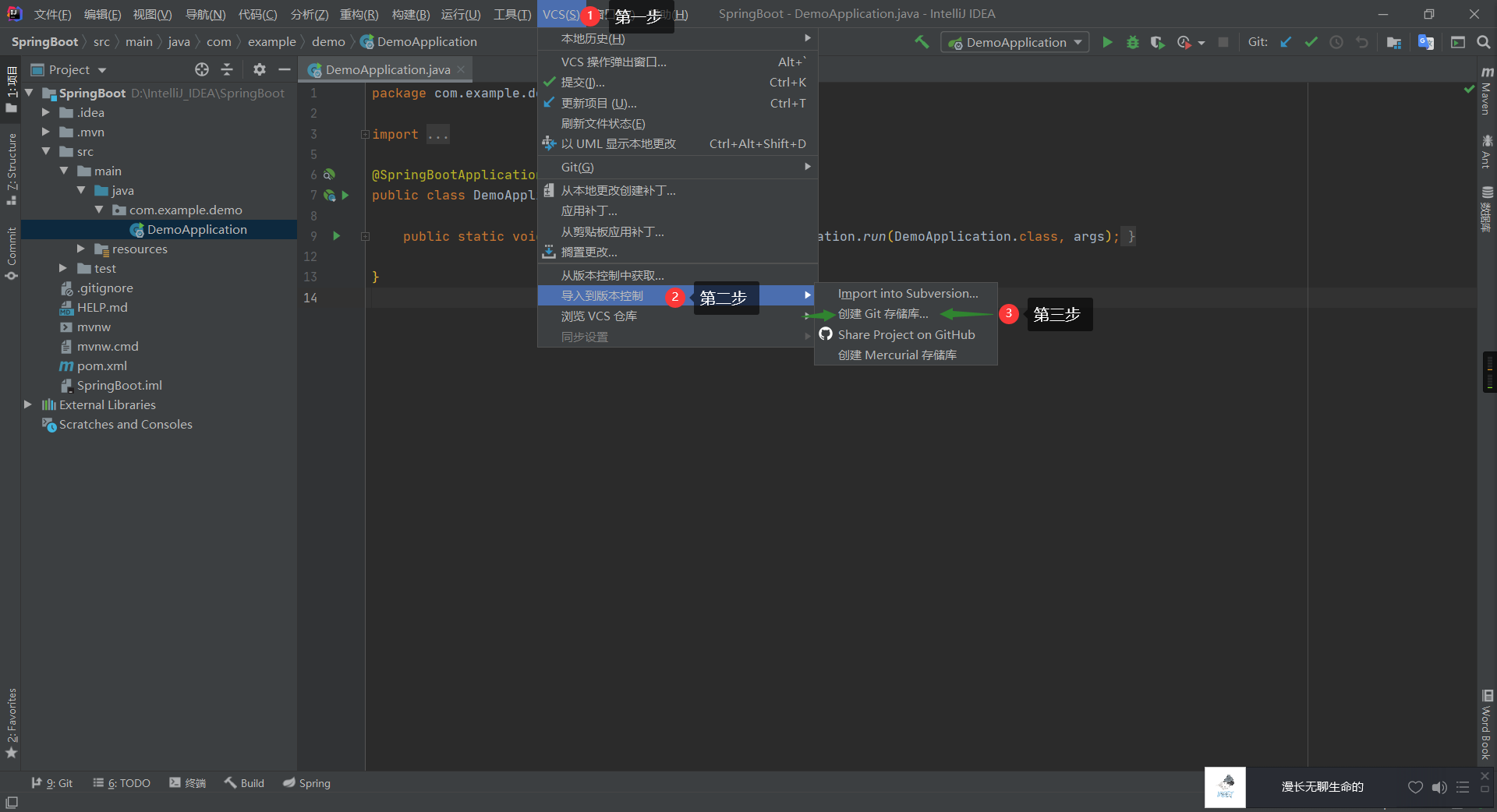Select pom.xml in the project tree
This screenshot has width=1497, height=812.
click(101, 365)
